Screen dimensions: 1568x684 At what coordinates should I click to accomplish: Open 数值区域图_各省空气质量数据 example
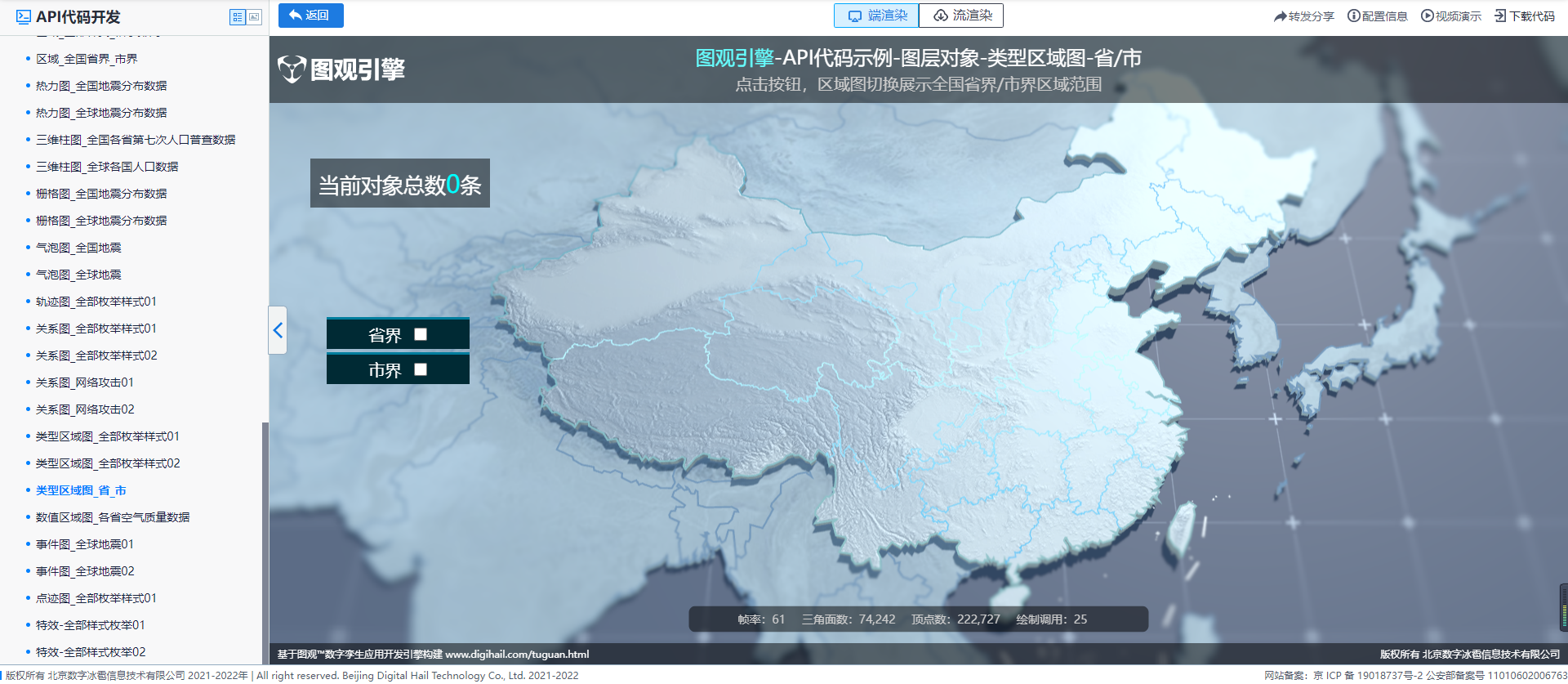pyautogui.click(x=113, y=517)
